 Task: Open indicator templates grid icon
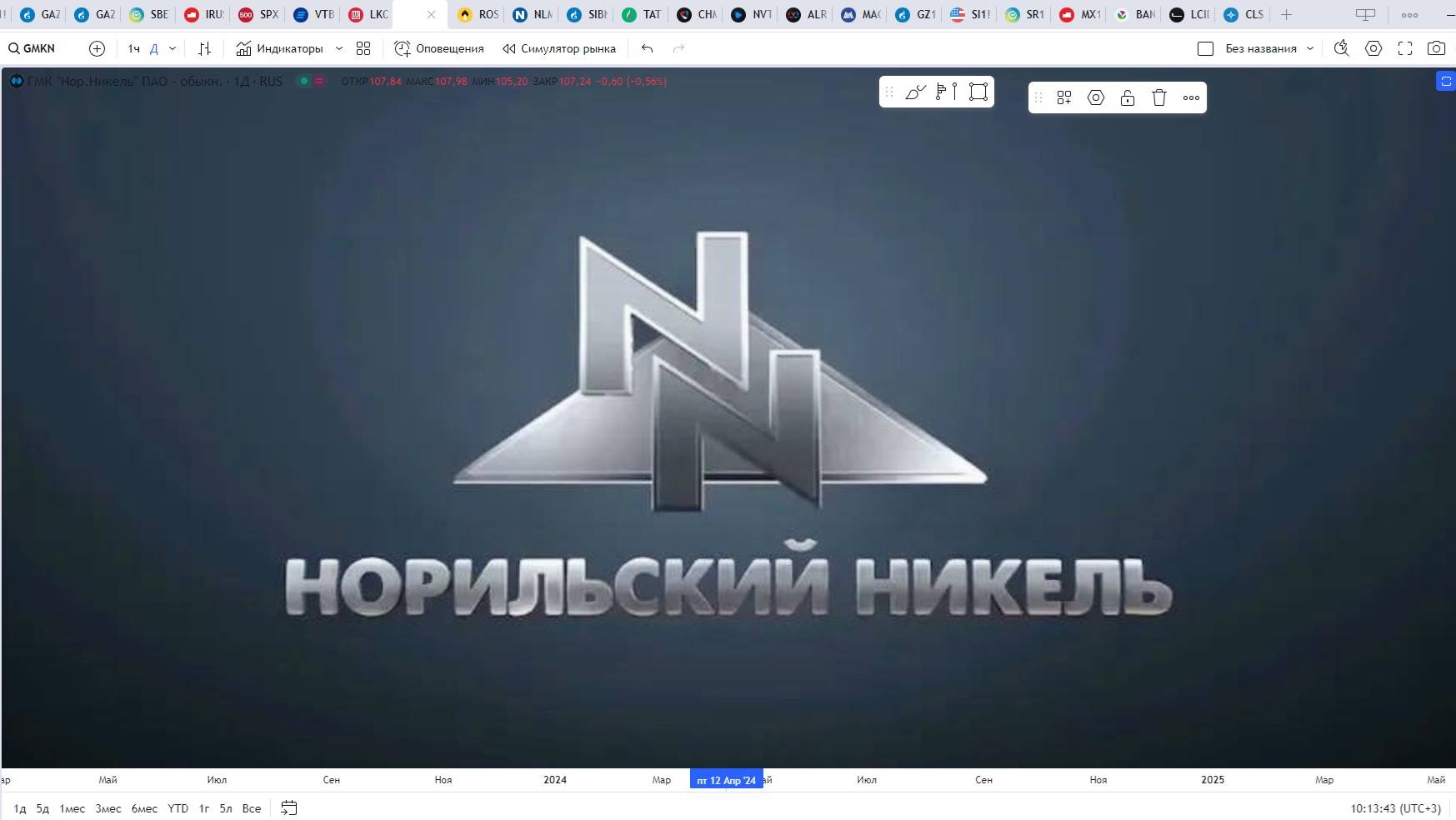363,48
